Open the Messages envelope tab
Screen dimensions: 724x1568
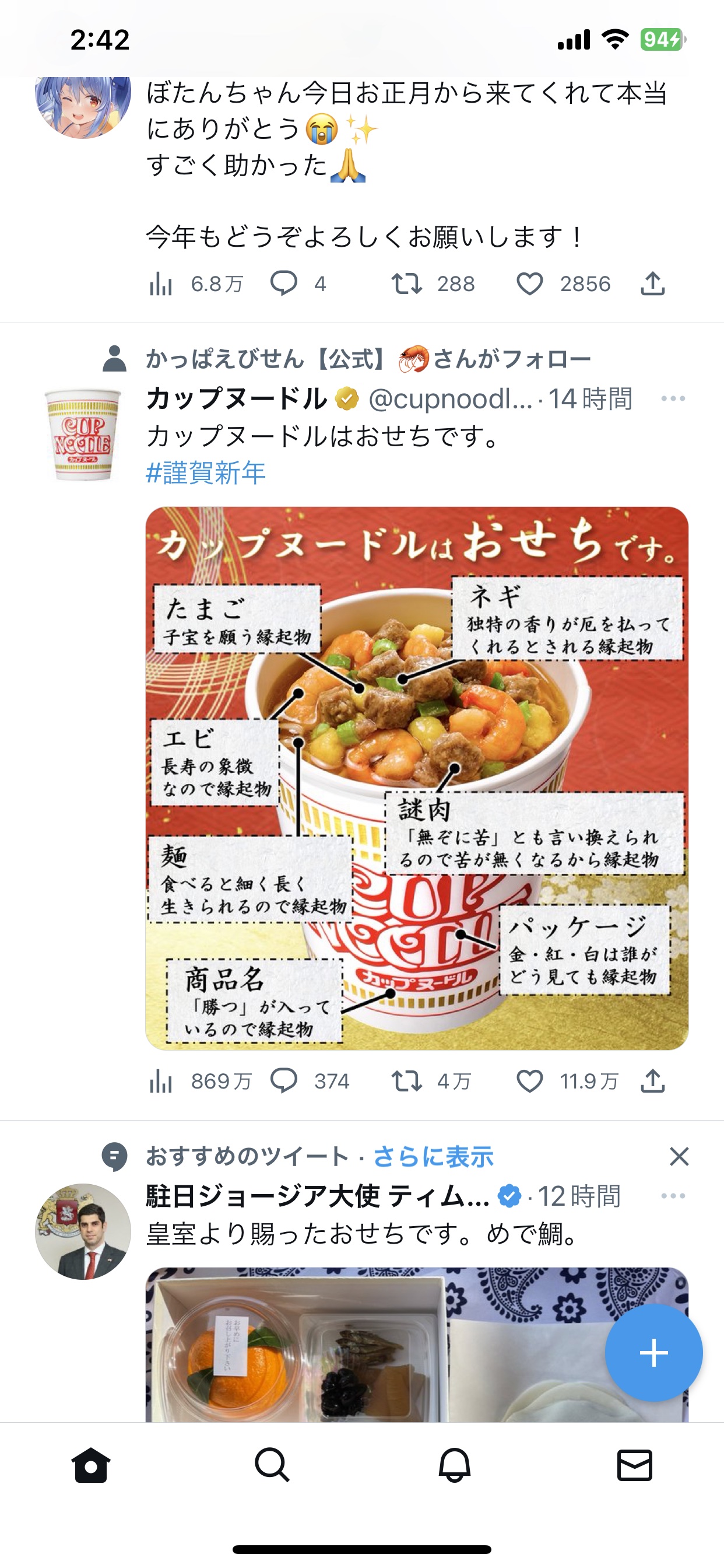635,1466
